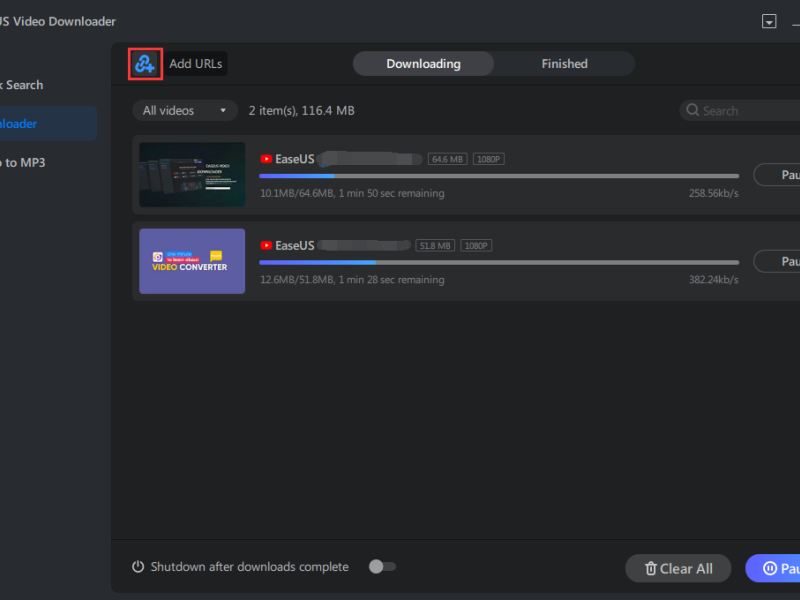The image size is (800, 600).
Task: Click the blue Pause all button
Action: point(772,568)
